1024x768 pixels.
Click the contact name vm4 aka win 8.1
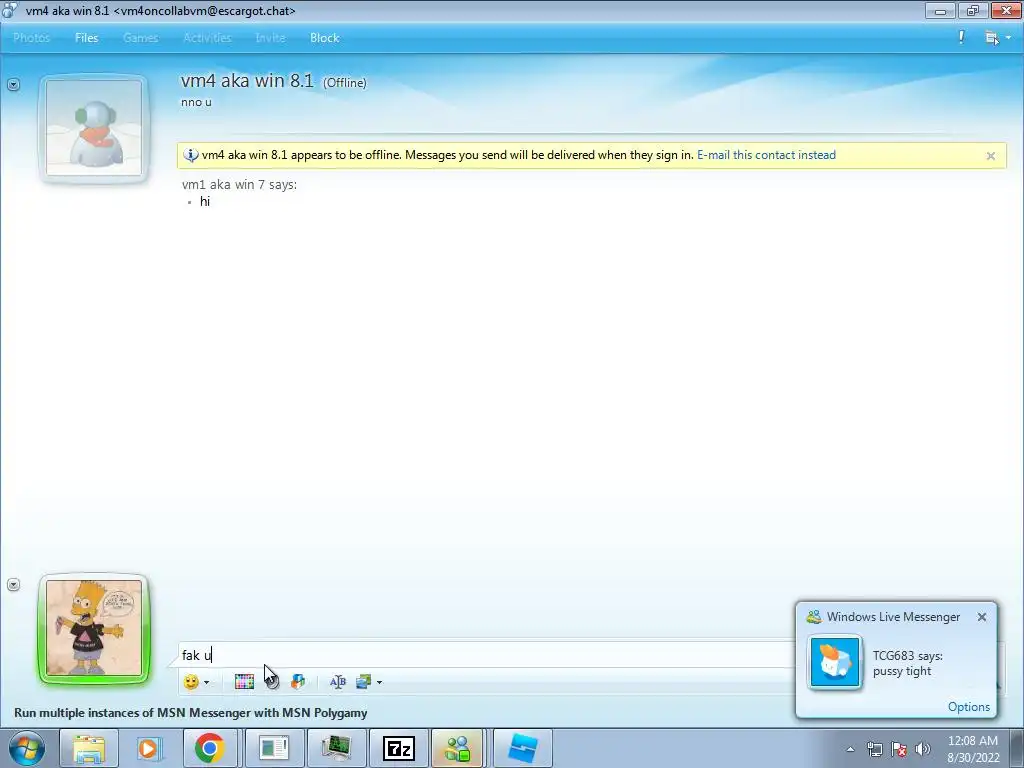248,81
